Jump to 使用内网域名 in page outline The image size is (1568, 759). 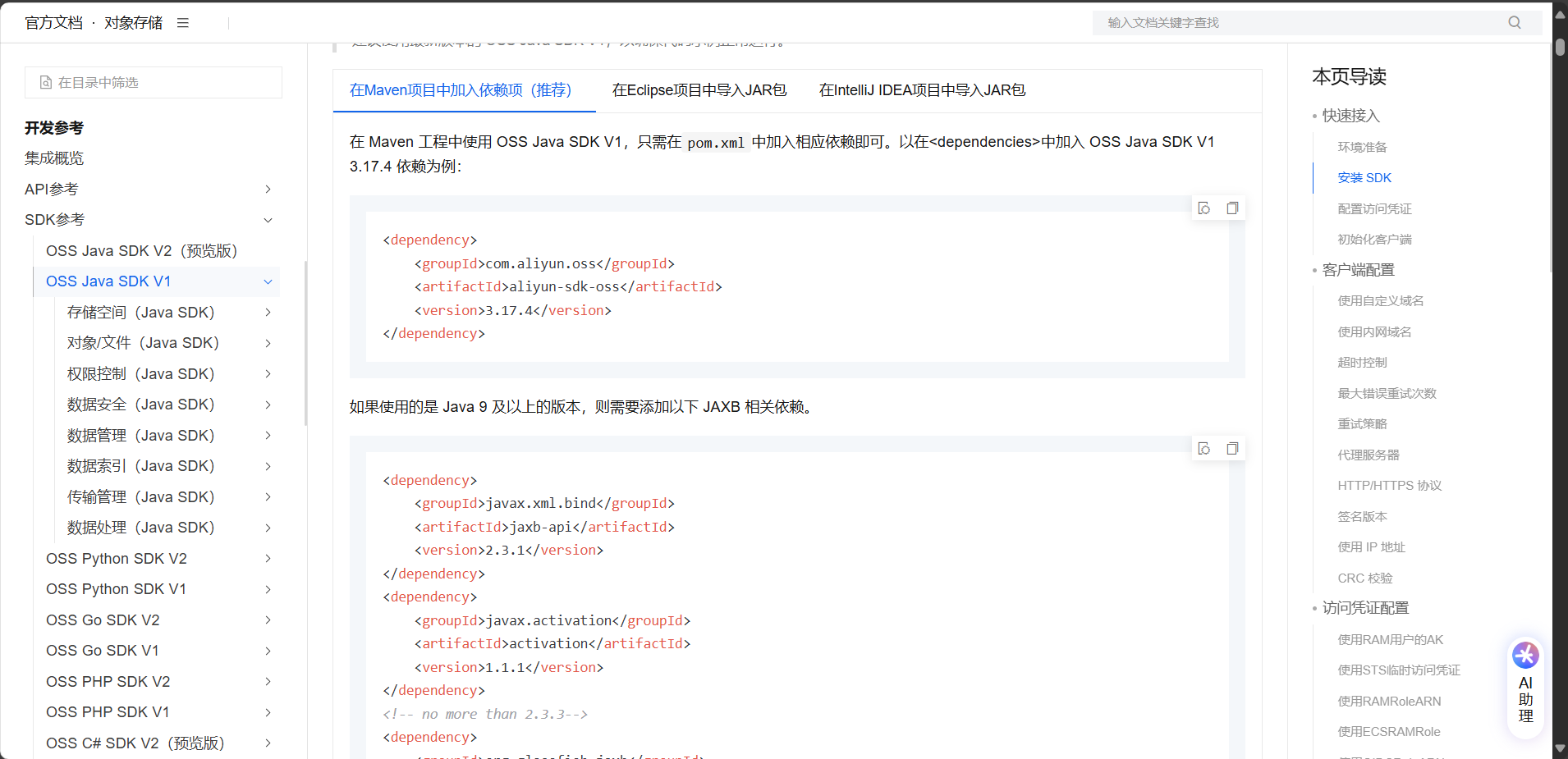pos(1375,331)
